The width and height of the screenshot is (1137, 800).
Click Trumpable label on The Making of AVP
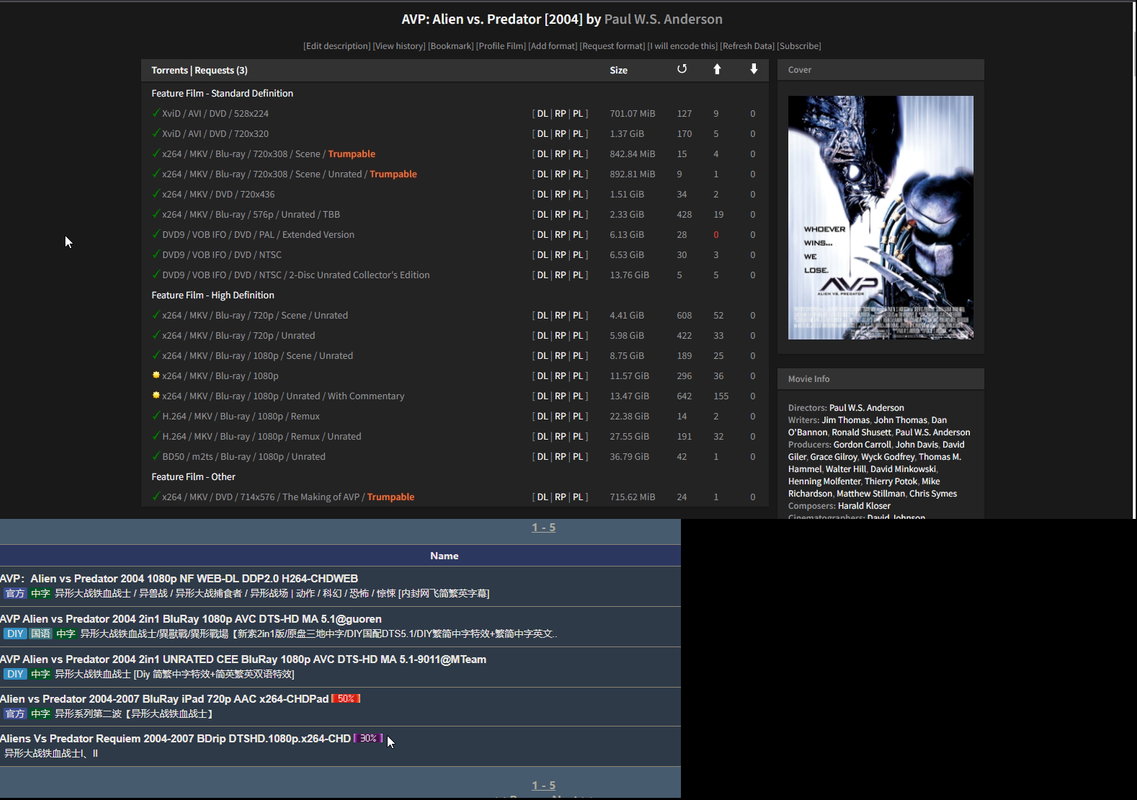point(391,497)
